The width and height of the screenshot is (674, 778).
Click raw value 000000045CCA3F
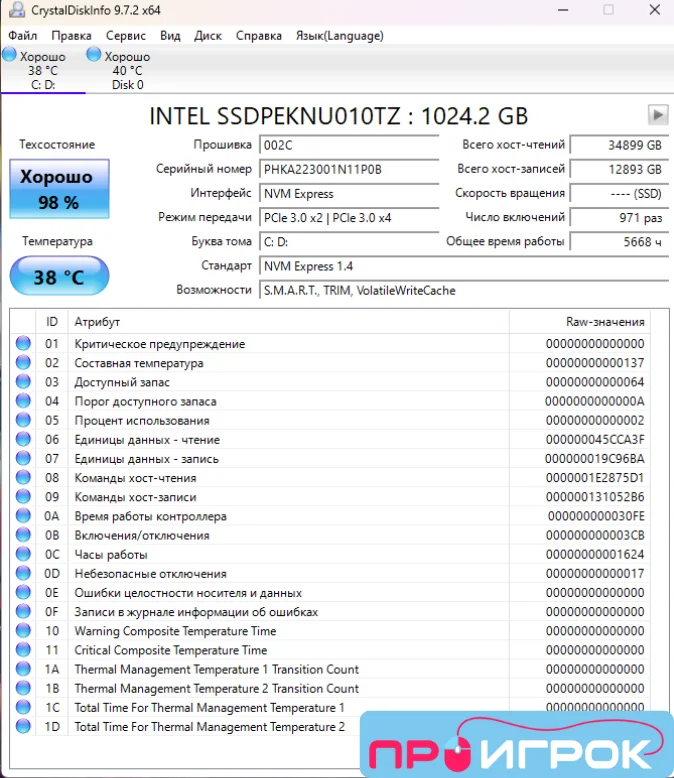pos(595,440)
